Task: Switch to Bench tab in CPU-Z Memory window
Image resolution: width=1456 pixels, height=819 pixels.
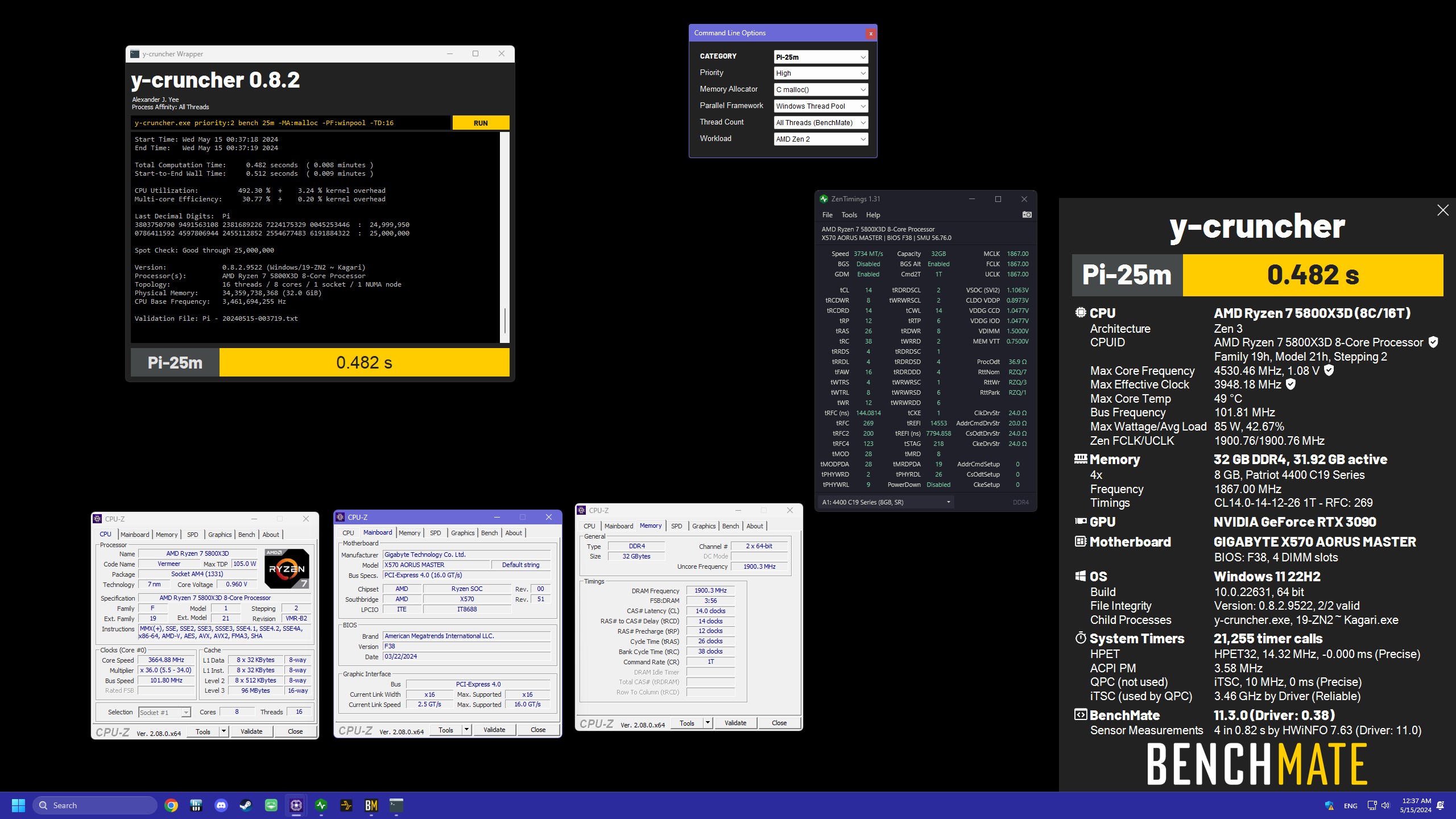Action: click(x=730, y=526)
